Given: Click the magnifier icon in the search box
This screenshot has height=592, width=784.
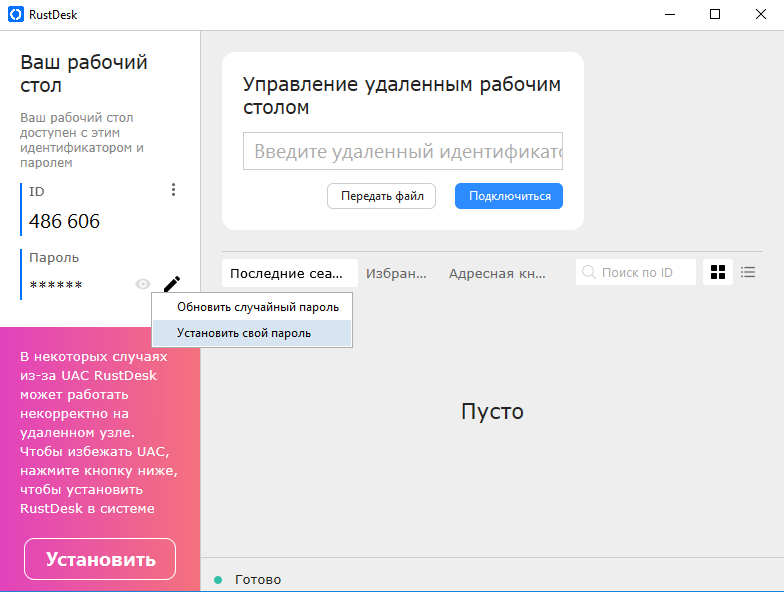Looking at the screenshot, I should 589,272.
